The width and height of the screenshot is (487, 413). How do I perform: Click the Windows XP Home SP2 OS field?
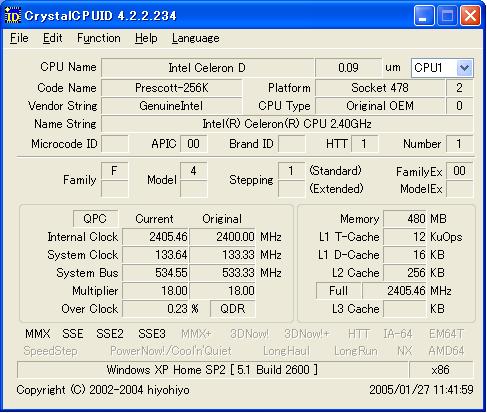pos(213,370)
